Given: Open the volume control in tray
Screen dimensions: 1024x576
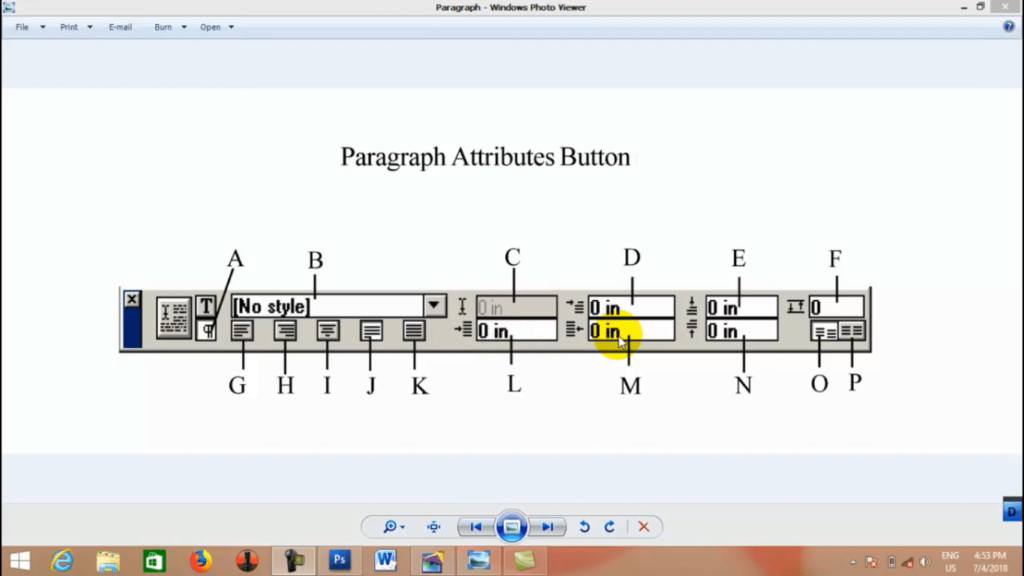Looking at the screenshot, I should tap(925, 562).
